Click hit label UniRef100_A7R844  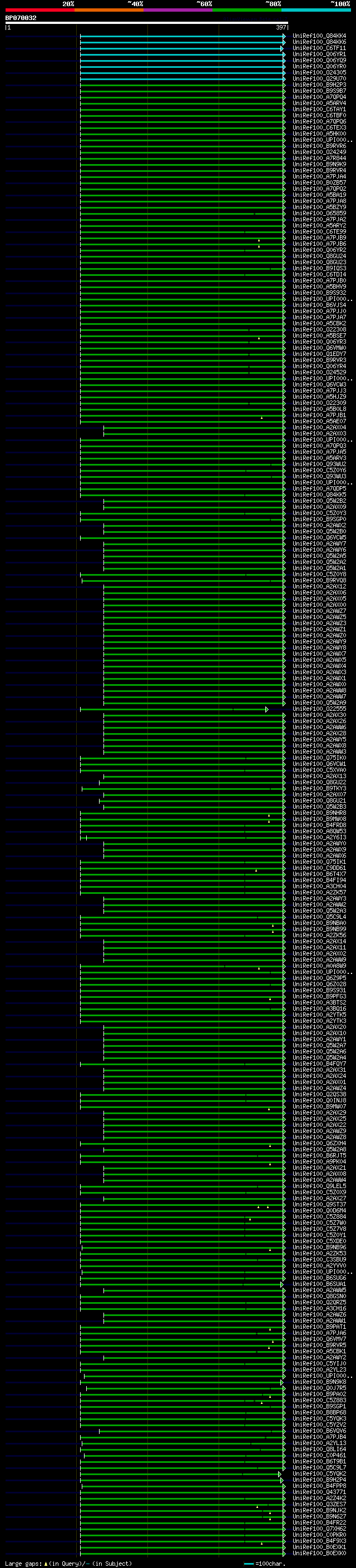pos(319,159)
